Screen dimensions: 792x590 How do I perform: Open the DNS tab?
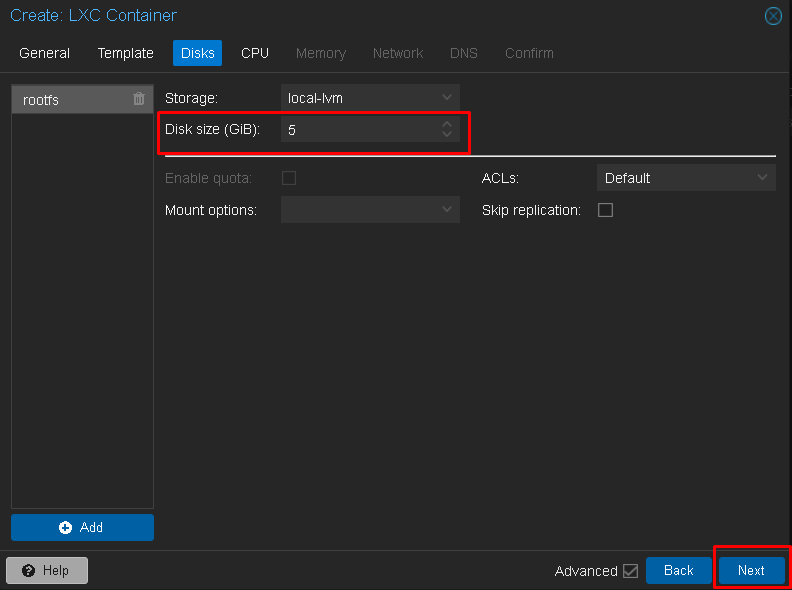464,53
